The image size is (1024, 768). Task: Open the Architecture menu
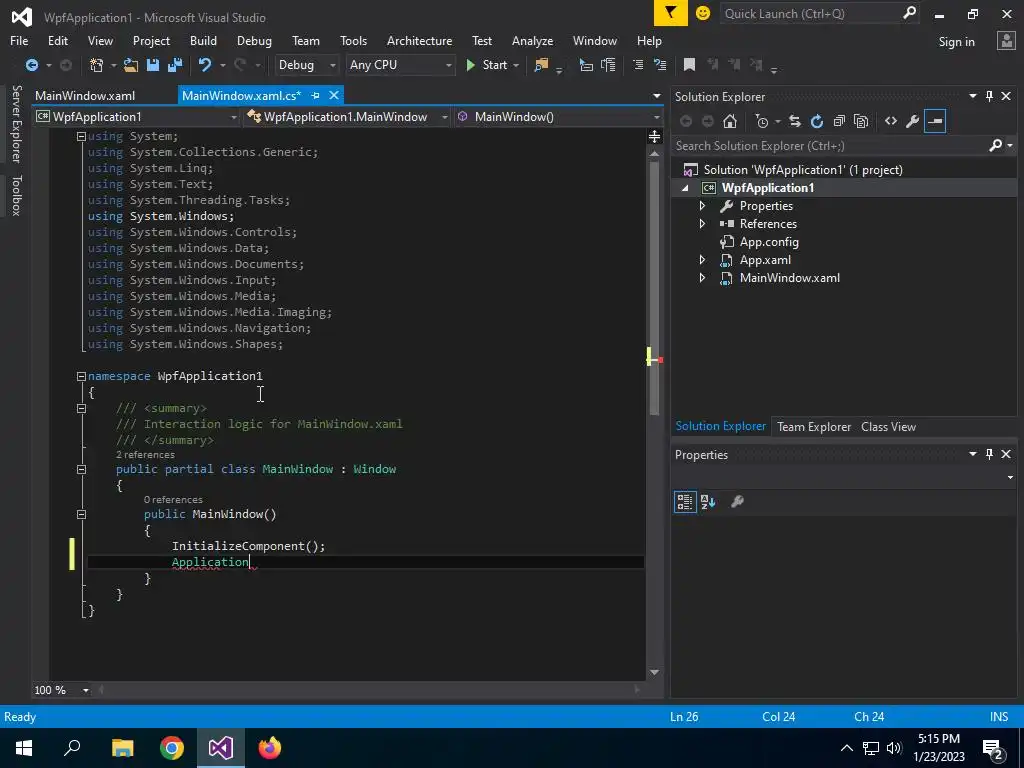tap(419, 40)
